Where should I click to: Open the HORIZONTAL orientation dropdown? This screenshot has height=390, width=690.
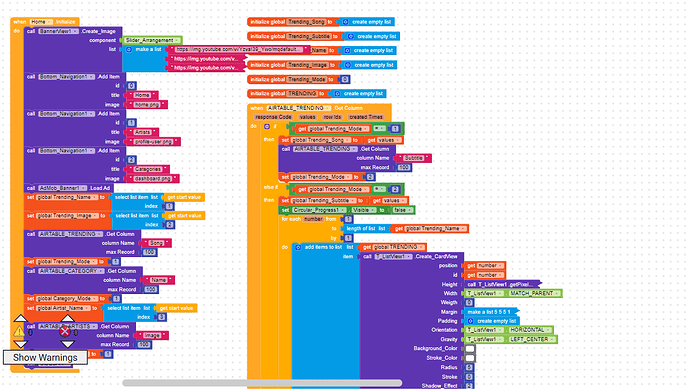click(530, 330)
